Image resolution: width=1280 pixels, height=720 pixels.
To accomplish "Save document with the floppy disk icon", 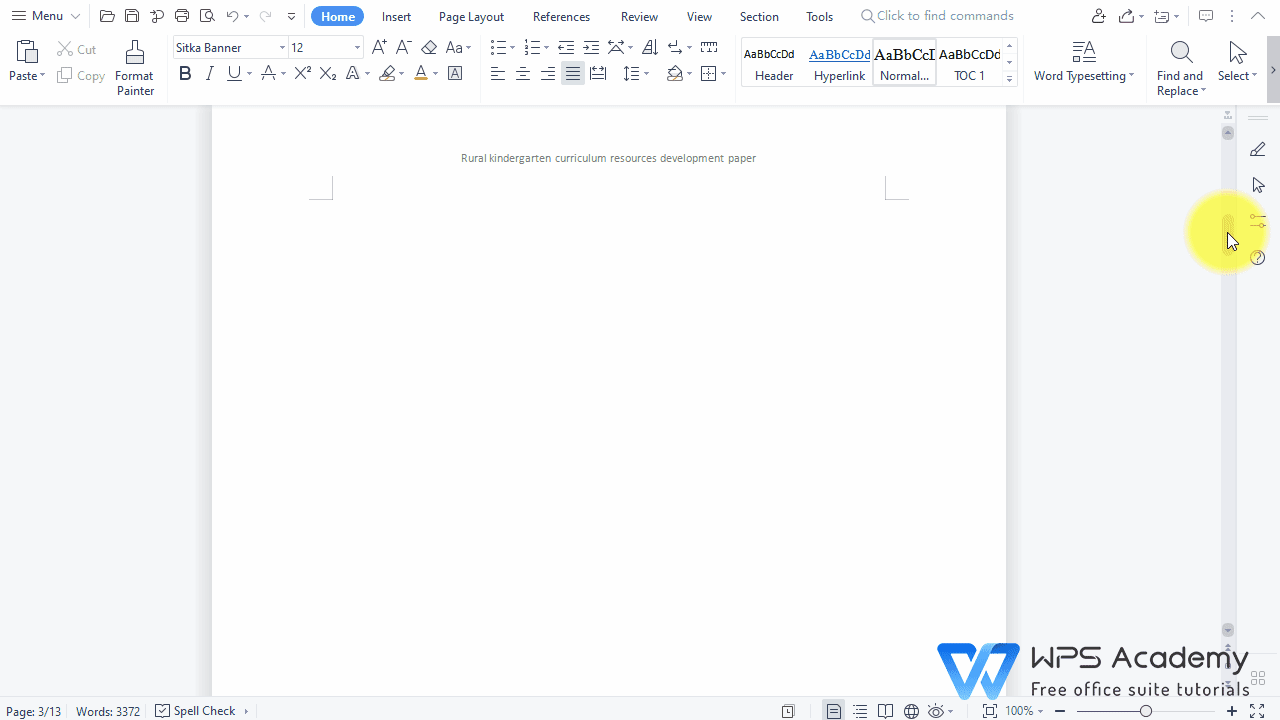I will (132, 16).
